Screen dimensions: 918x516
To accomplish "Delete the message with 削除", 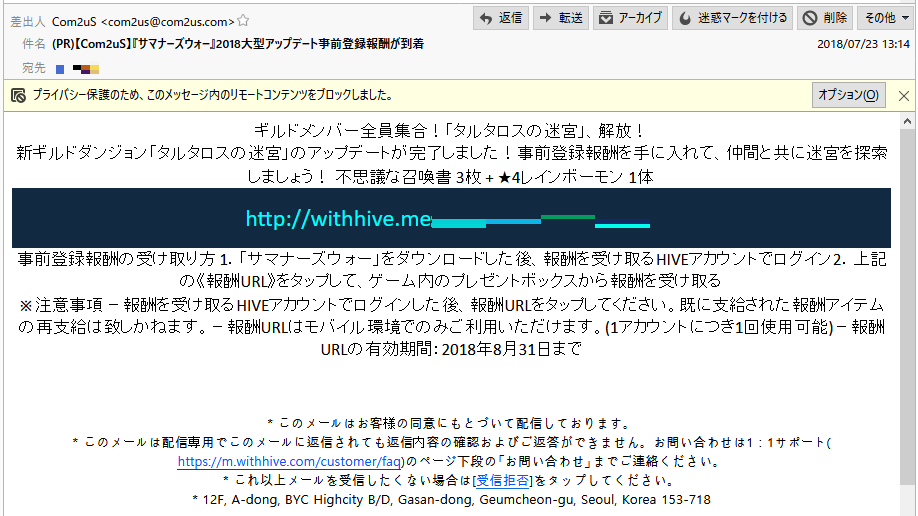I will (825, 18).
